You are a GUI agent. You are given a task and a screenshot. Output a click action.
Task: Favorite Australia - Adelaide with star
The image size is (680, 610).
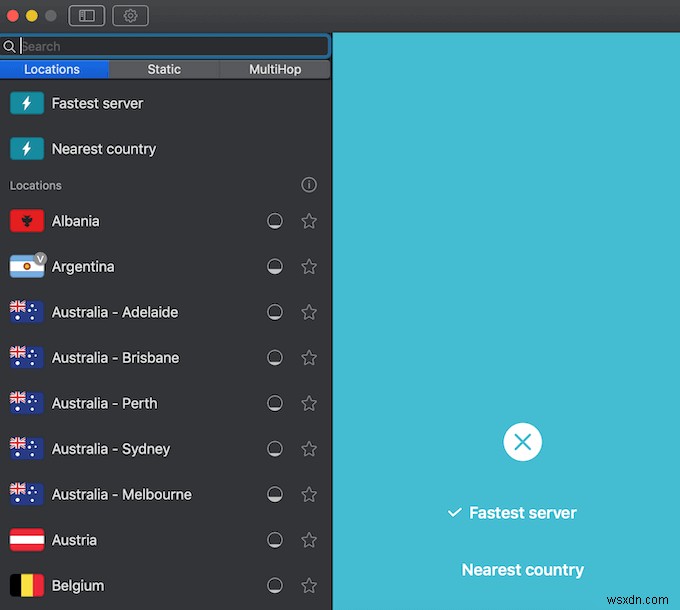(309, 312)
